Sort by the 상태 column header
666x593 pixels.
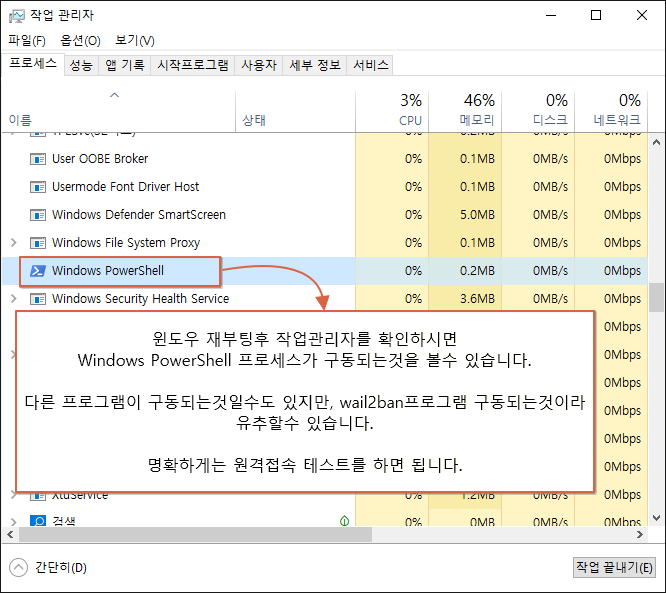click(x=295, y=111)
